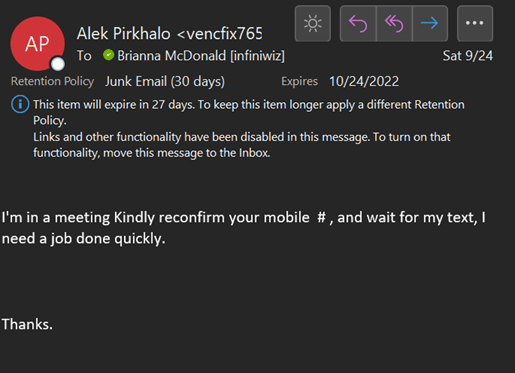This screenshot has width=515, height=373.
Task: Select sender name Alek Pirkhalo
Action: point(124,34)
